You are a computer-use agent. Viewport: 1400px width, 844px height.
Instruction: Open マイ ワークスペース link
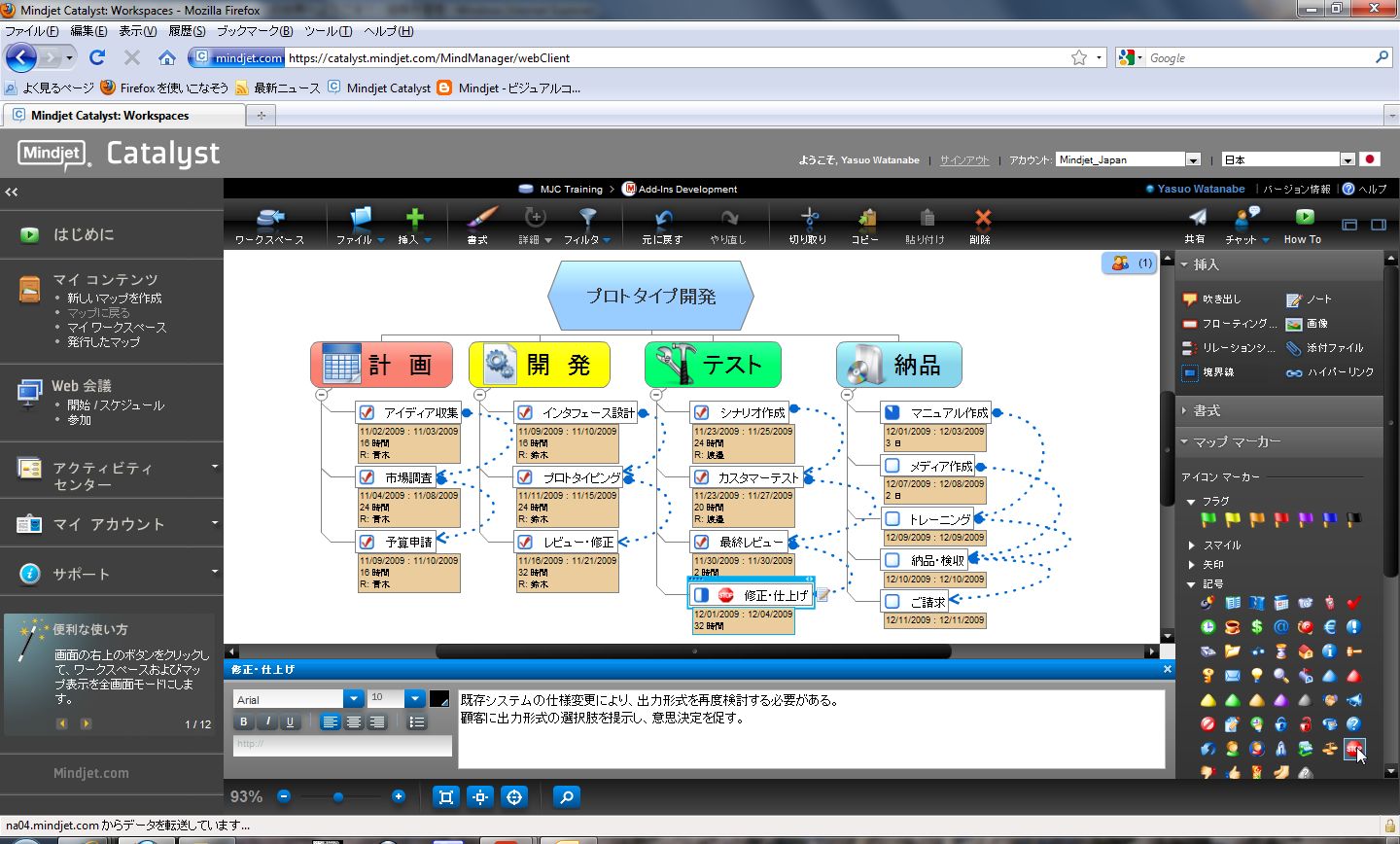coord(117,328)
